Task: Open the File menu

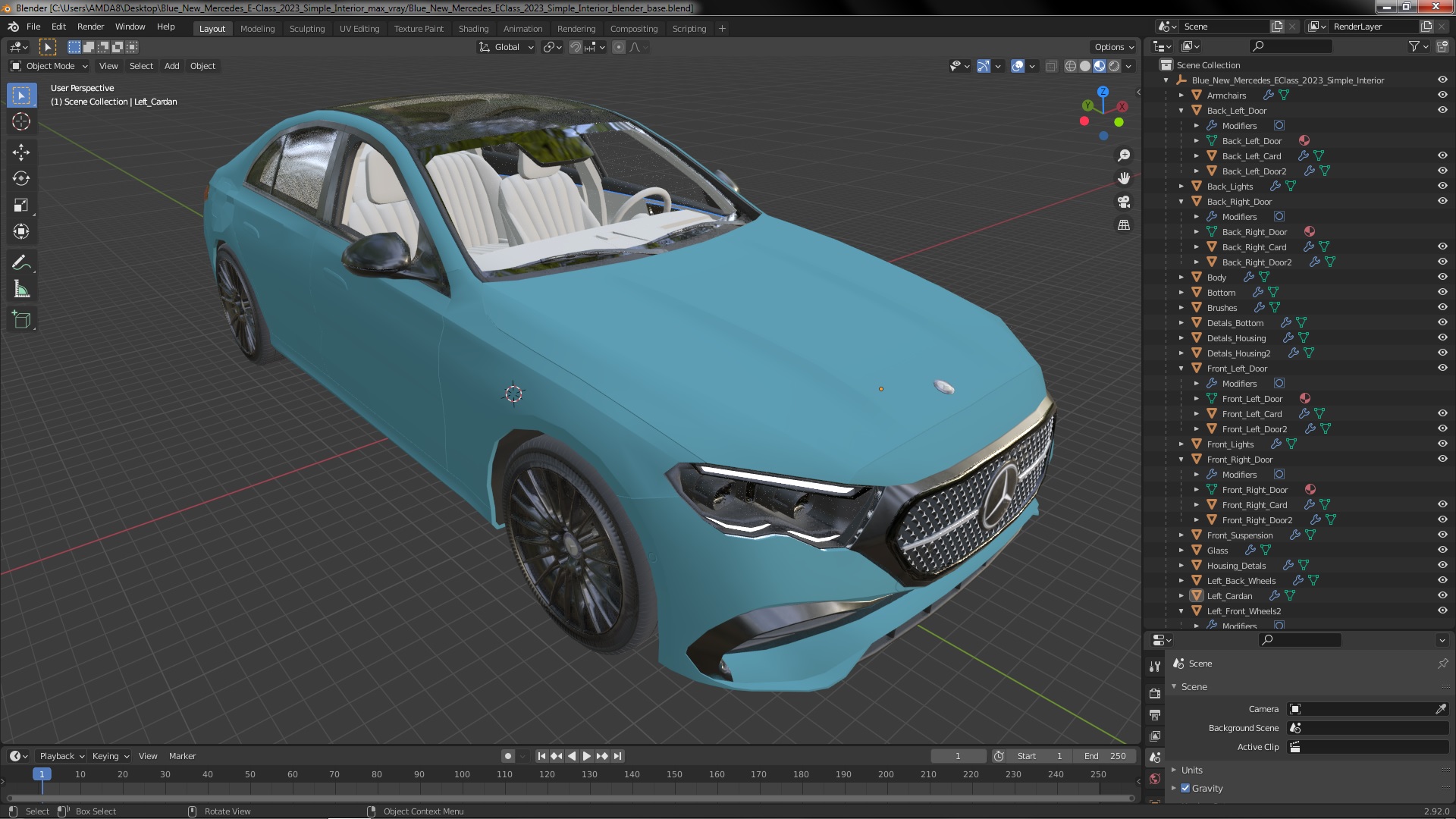Action: tap(33, 27)
